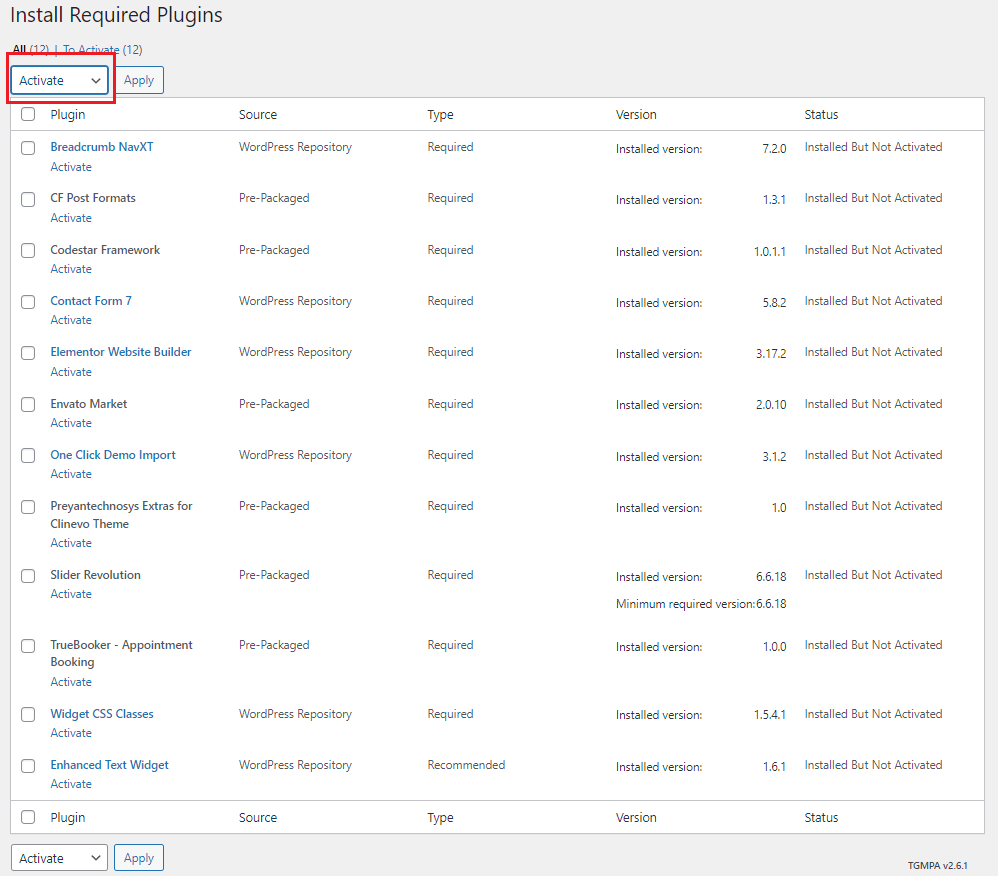The width and height of the screenshot is (998, 876).
Task: Click the Envato Market plugin name
Action: (88, 404)
